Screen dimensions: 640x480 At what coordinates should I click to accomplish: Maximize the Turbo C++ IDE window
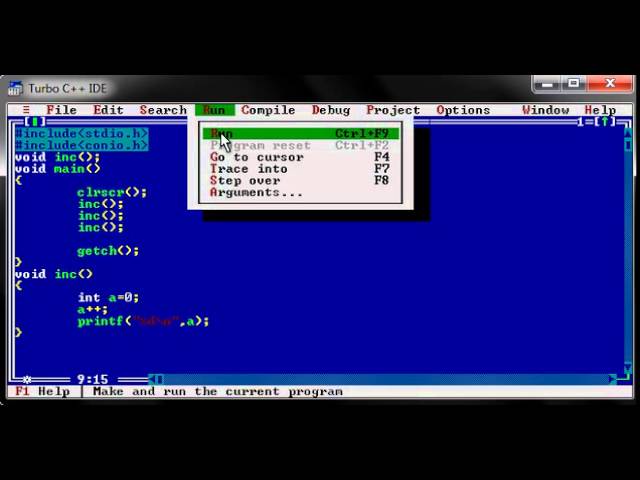(574, 84)
